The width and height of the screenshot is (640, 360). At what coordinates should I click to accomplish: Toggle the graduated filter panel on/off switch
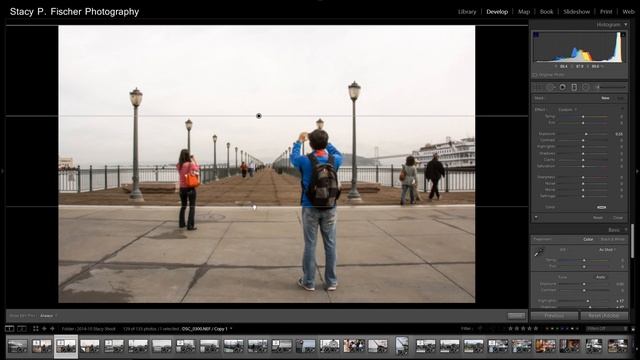(x=536, y=218)
